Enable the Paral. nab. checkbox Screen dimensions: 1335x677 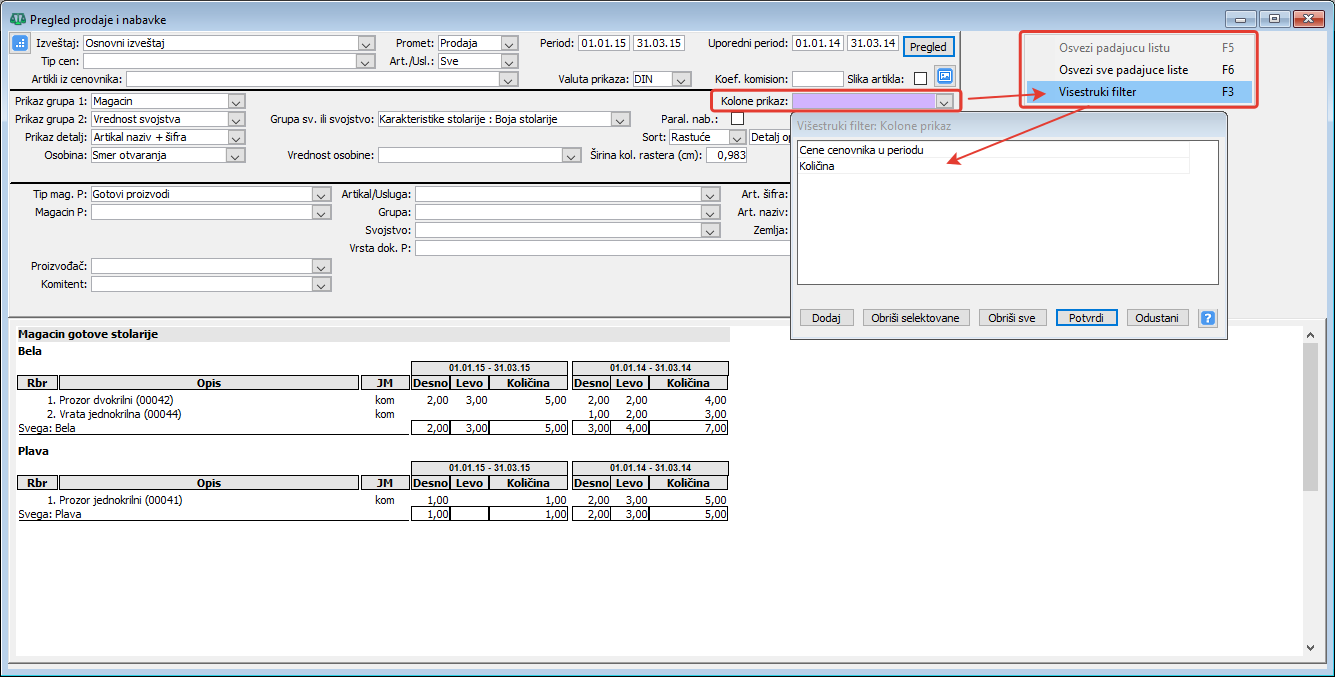(738, 119)
